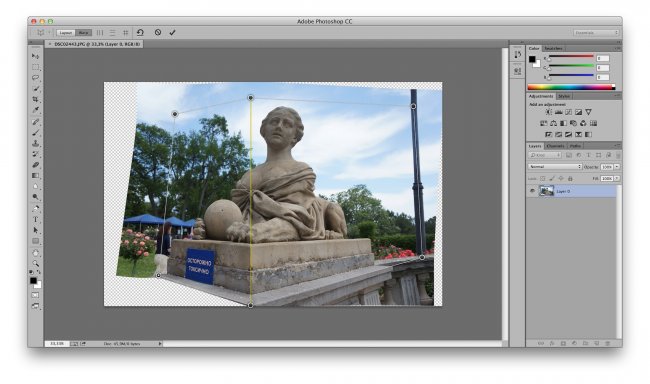Select the Eyedropper tool
This screenshot has width=650, height=384.
click(36, 110)
